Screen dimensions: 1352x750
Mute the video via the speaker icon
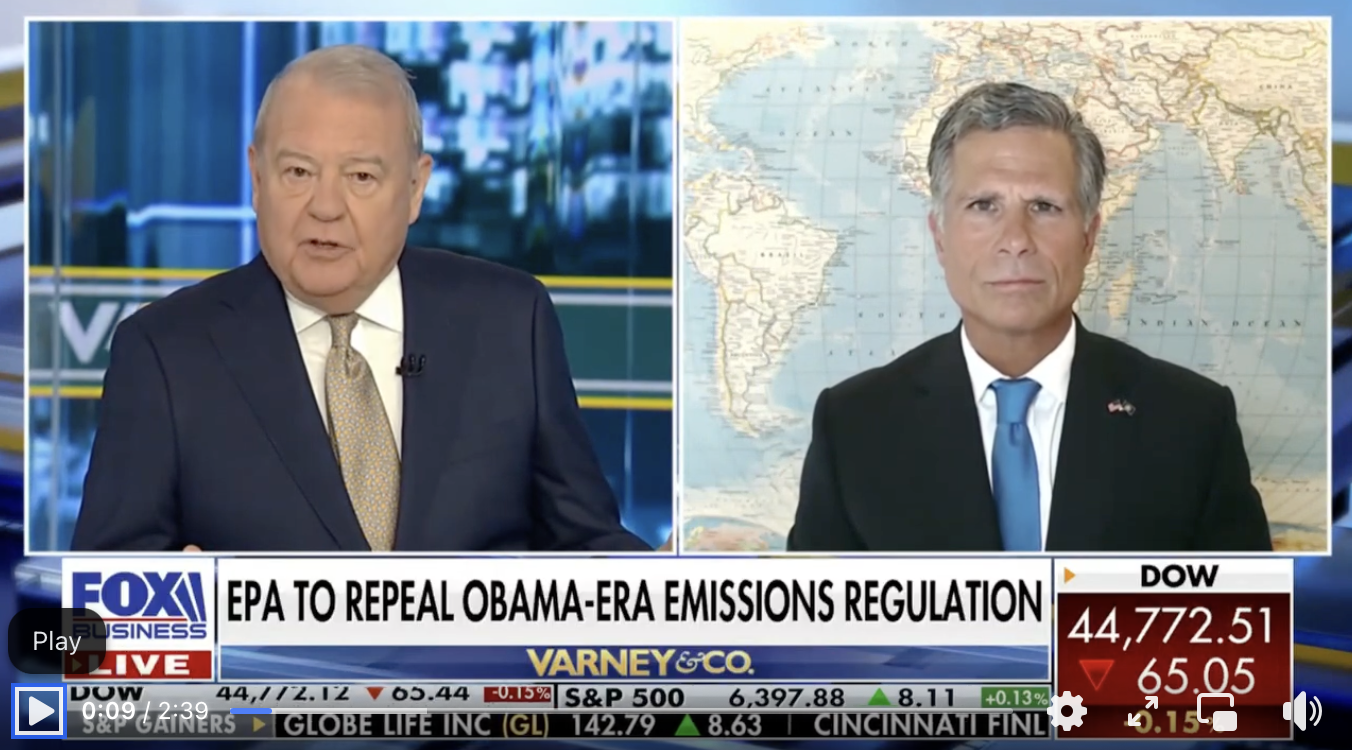[1301, 711]
